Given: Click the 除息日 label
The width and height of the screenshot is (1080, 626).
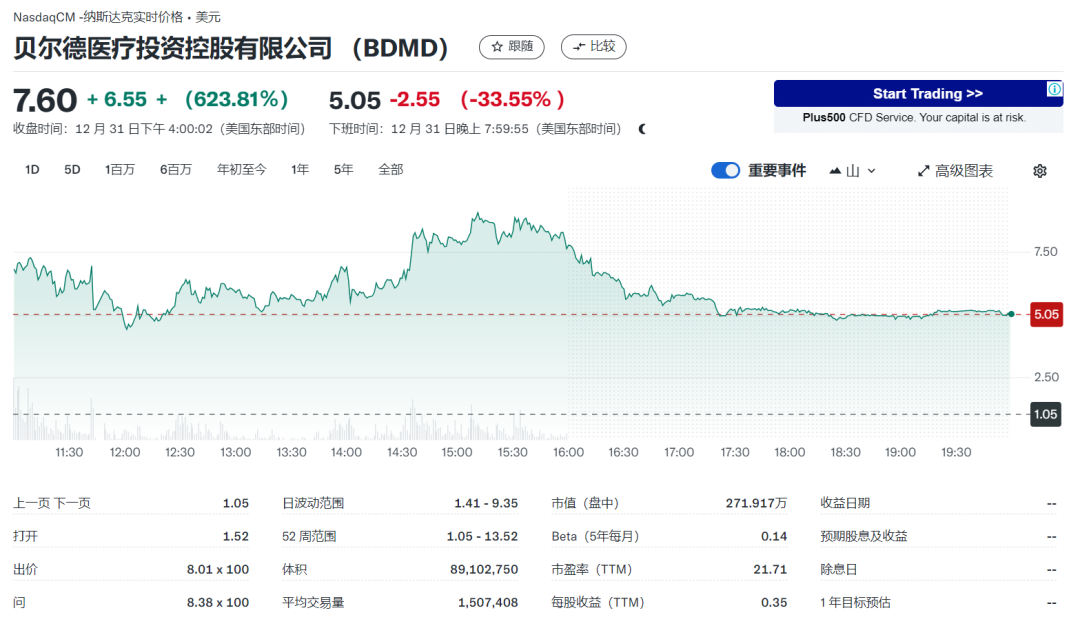Looking at the screenshot, I should pyautogui.click(x=838, y=570).
